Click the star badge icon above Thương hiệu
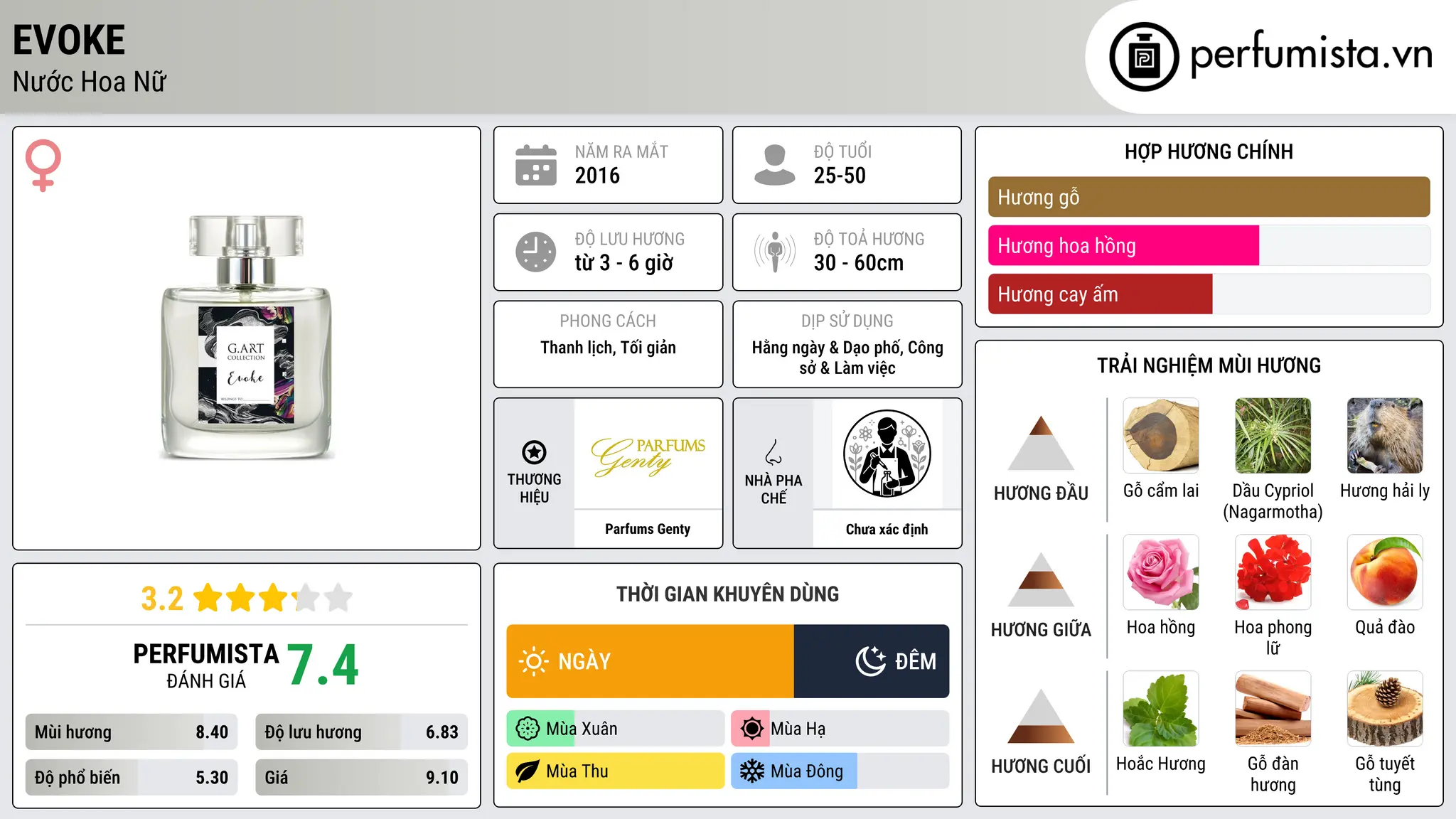 tap(534, 452)
